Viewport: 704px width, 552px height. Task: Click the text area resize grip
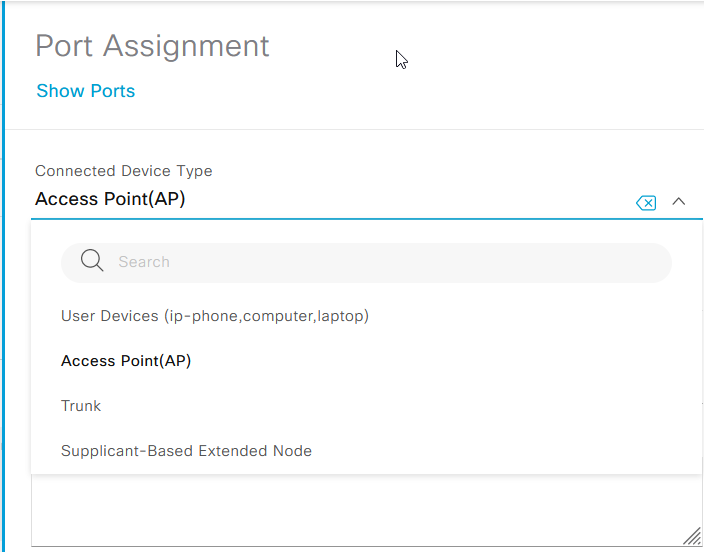691,536
